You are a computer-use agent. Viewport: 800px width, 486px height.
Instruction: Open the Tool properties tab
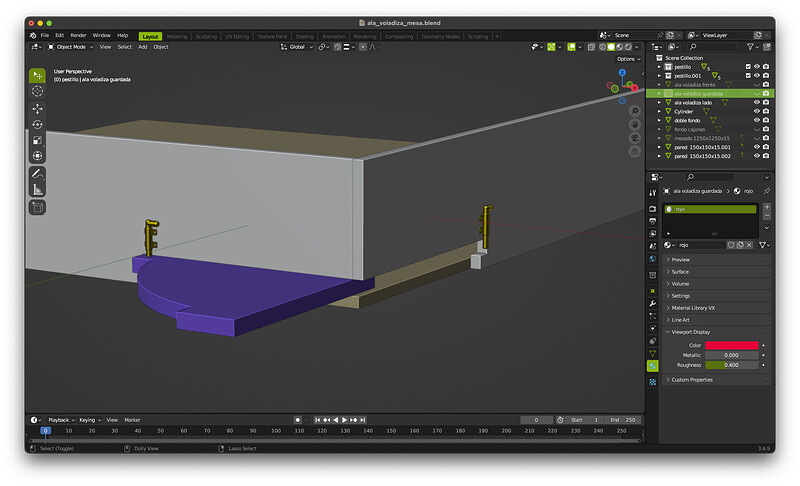(653, 193)
